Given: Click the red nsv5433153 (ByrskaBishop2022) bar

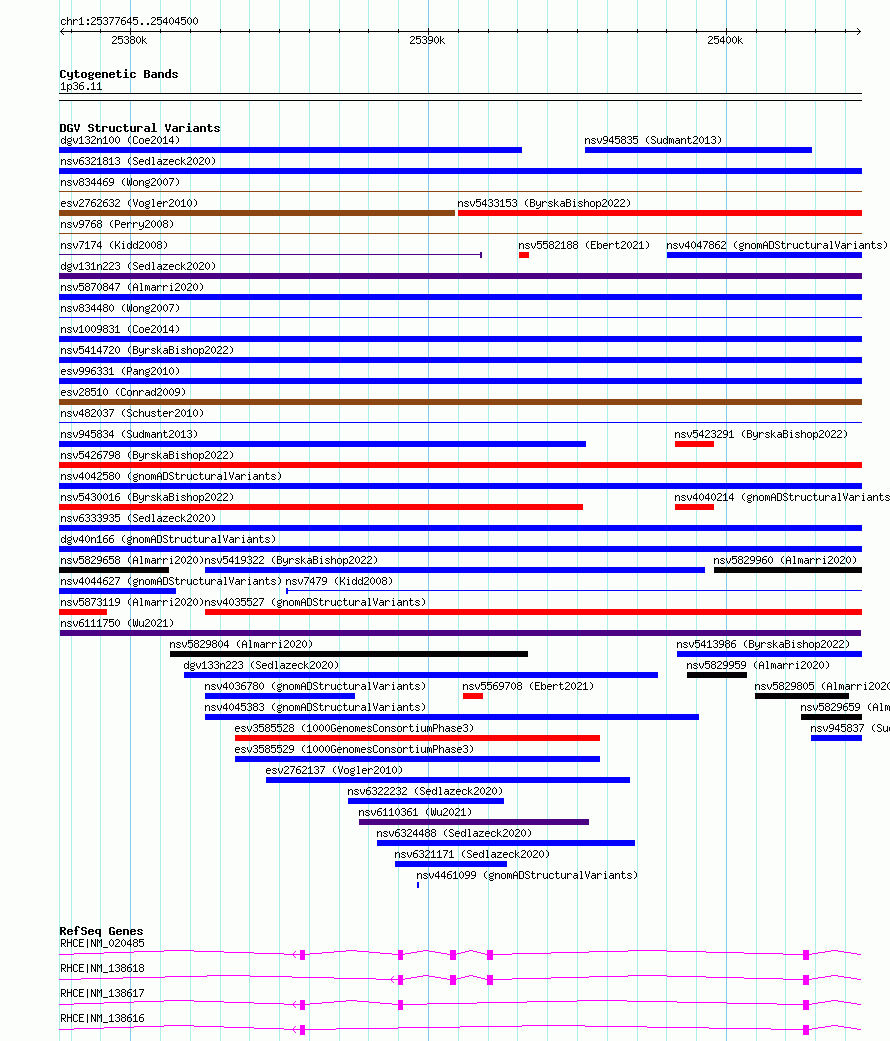Looking at the screenshot, I should 660,213.
